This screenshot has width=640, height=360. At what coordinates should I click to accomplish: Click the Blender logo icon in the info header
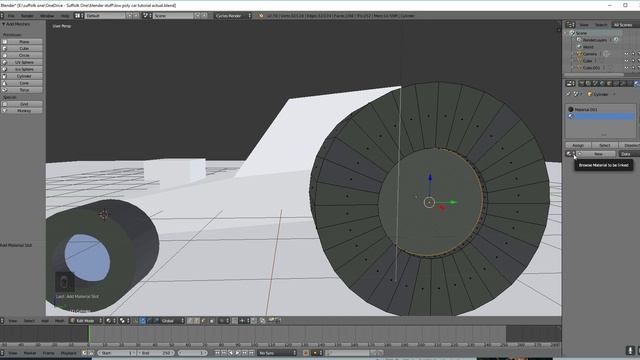click(261, 16)
